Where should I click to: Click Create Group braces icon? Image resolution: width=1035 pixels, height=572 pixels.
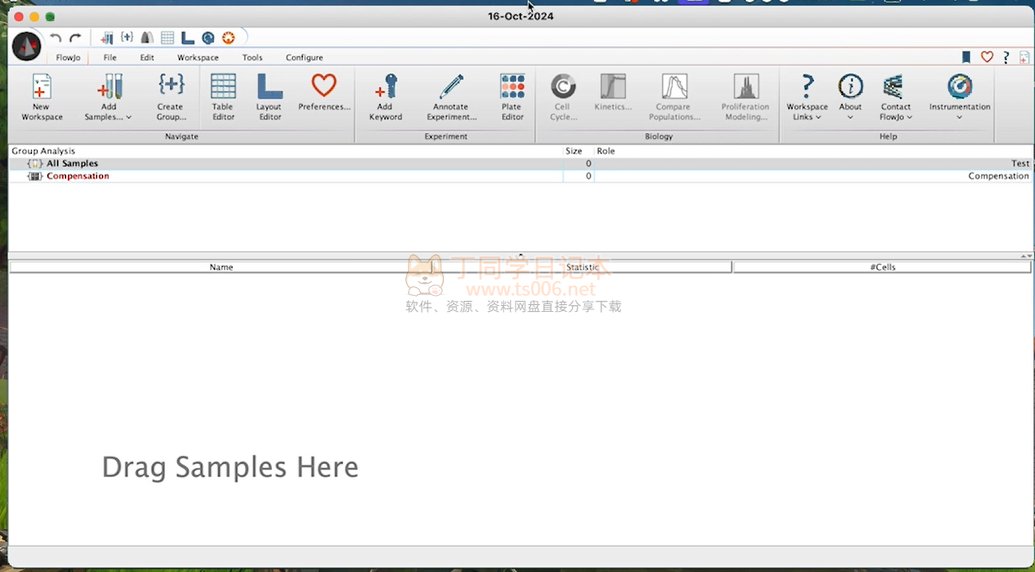click(x=171, y=88)
